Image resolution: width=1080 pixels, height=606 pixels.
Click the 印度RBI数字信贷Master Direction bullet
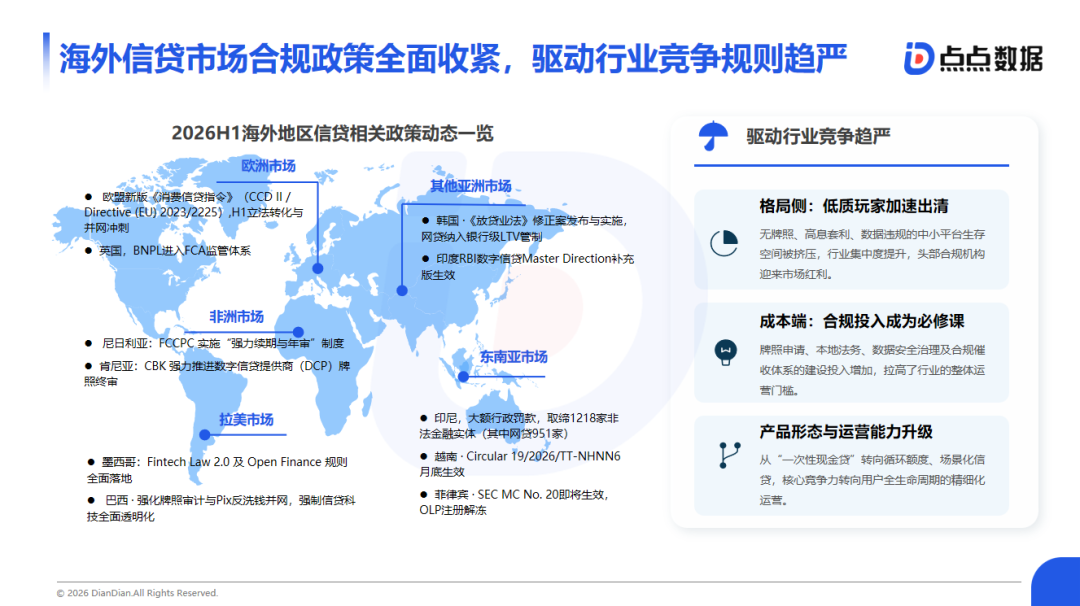[x=527, y=267]
